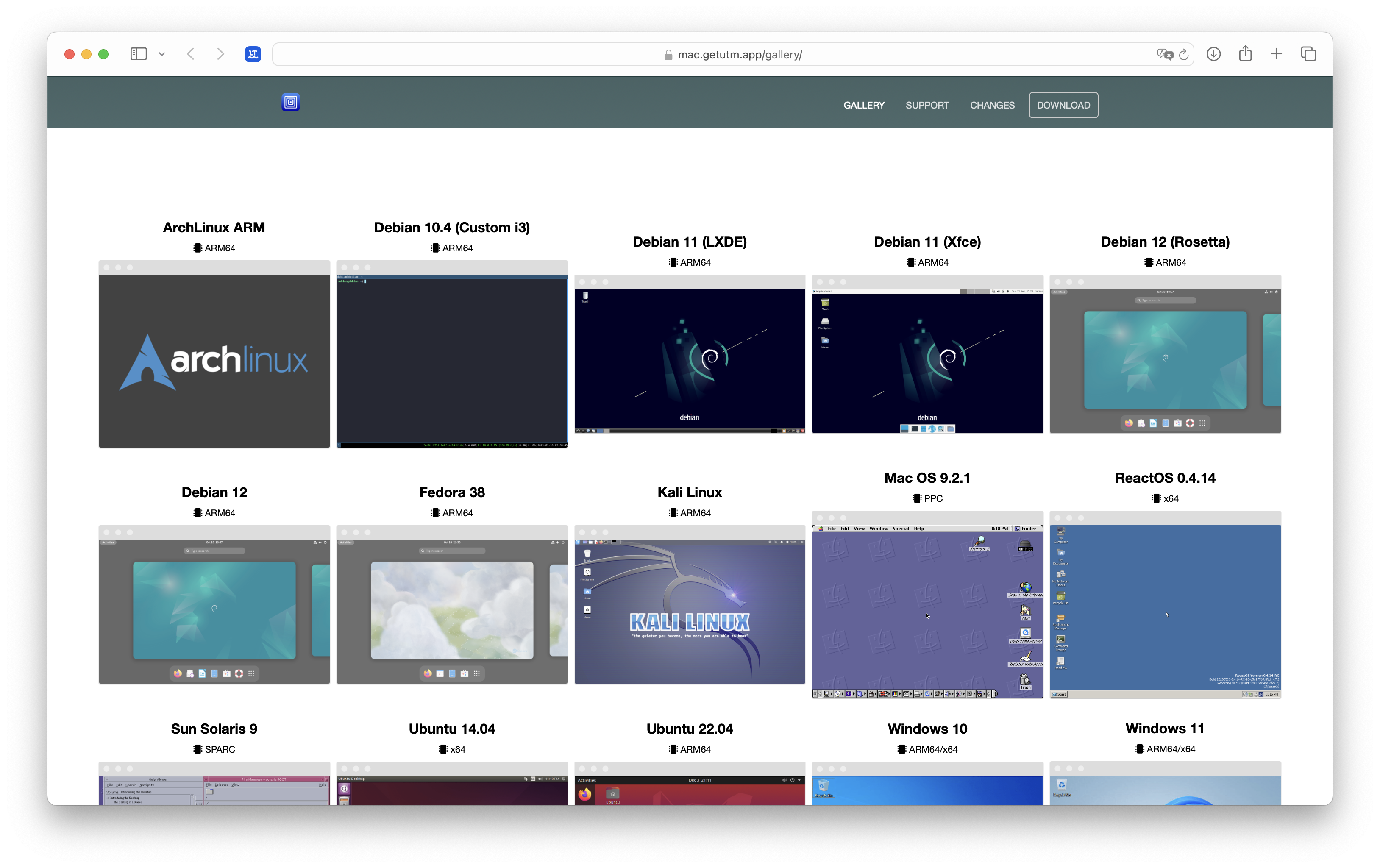Image resolution: width=1380 pixels, height=868 pixels.
Task: Open the ArchLinux ARM thumbnail
Action: pyautogui.click(x=214, y=360)
